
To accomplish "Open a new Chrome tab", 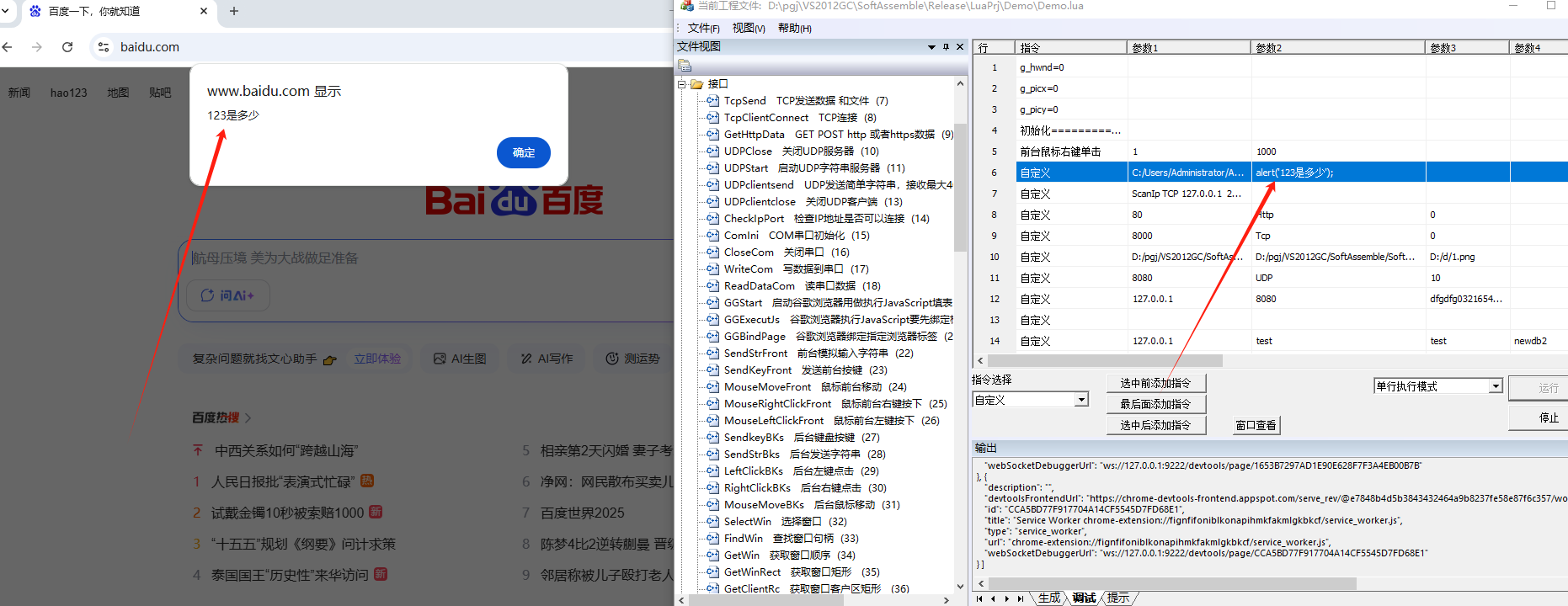I will [234, 11].
